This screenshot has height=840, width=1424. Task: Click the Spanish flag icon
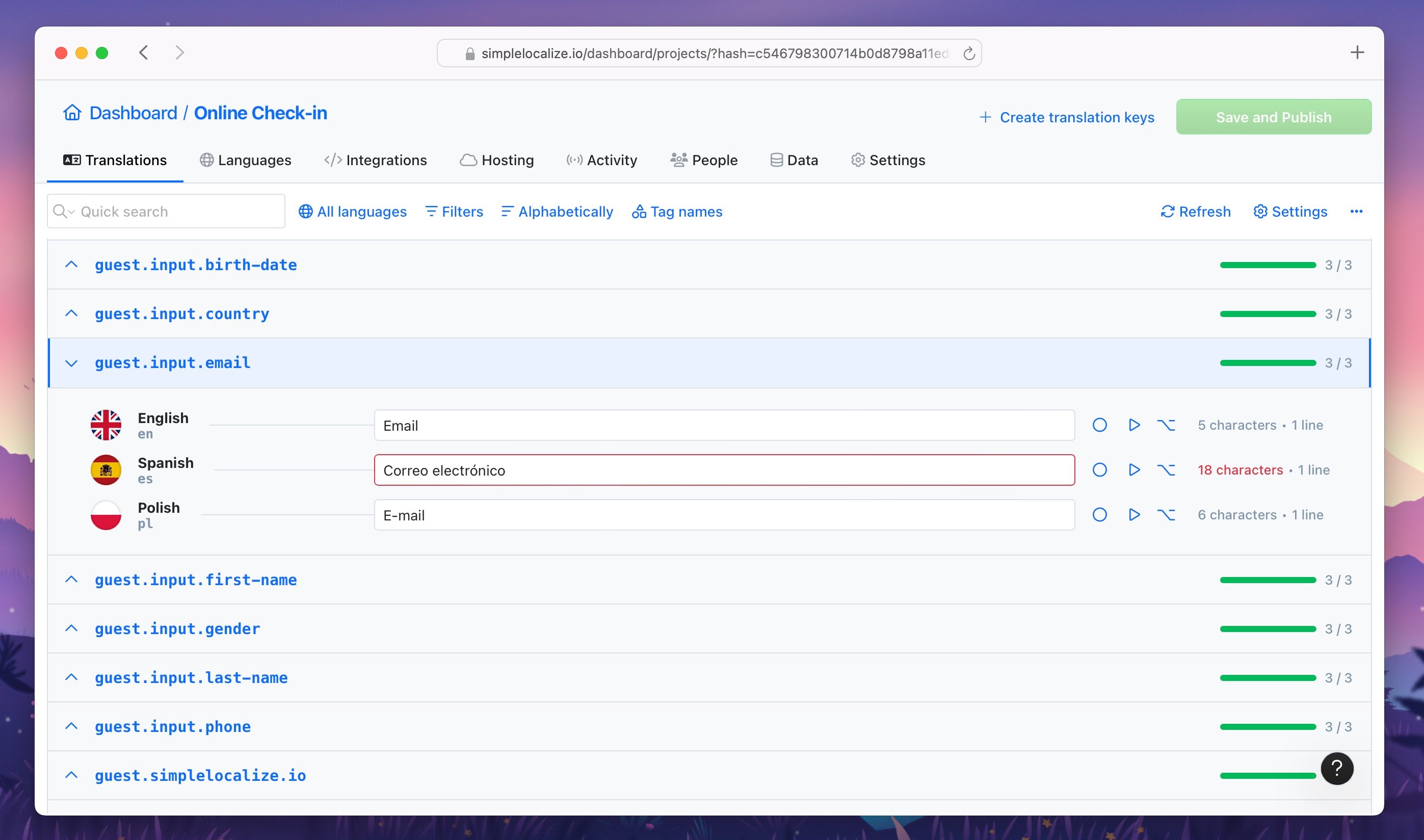pos(106,470)
